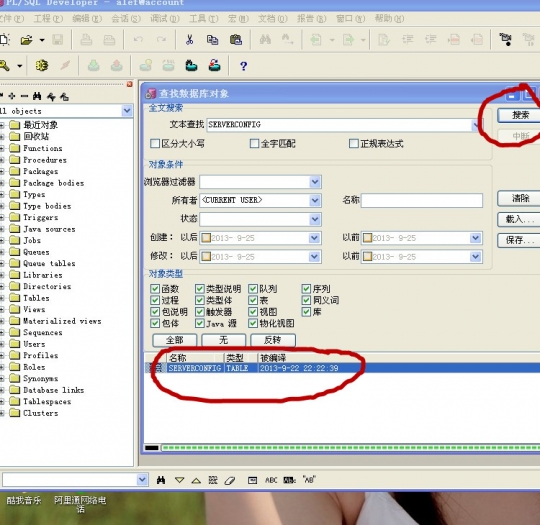Click the Print icon
The width and height of the screenshot is (540, 525).
86,40
